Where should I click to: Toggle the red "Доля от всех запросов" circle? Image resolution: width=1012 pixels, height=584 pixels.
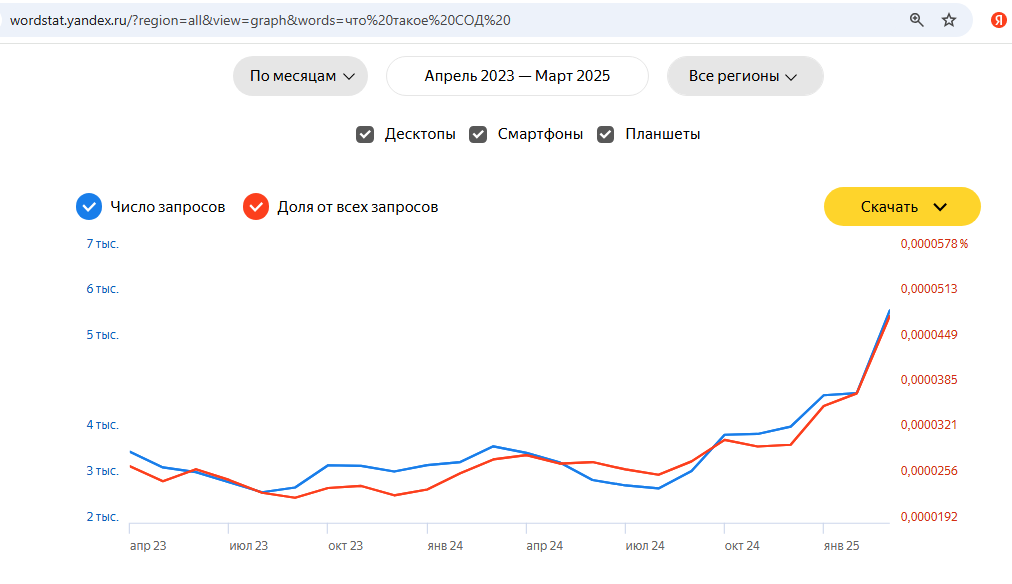pyautogui.click(x=256, y=207)
